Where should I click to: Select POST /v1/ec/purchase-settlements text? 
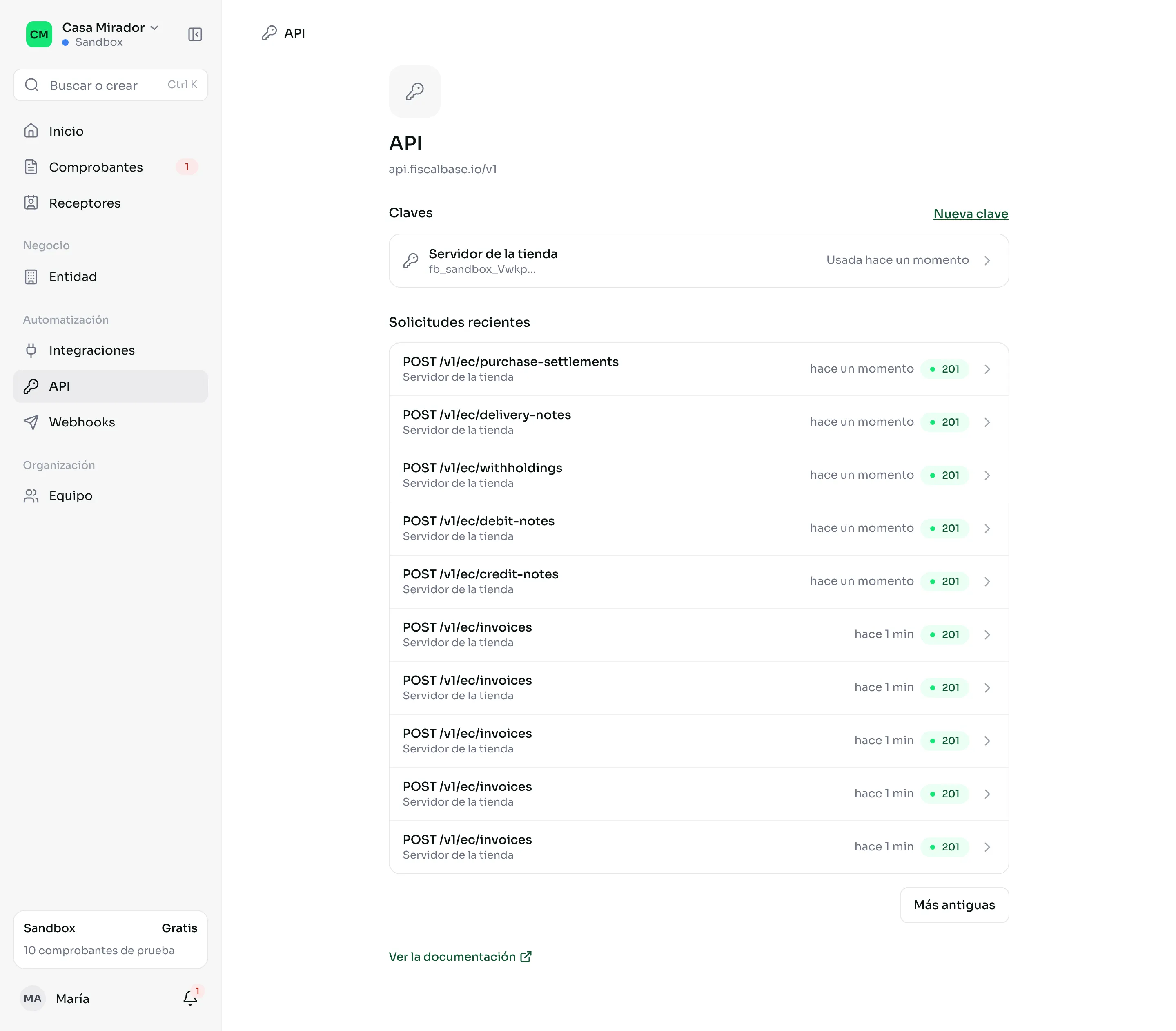click(x=511, y=362)
